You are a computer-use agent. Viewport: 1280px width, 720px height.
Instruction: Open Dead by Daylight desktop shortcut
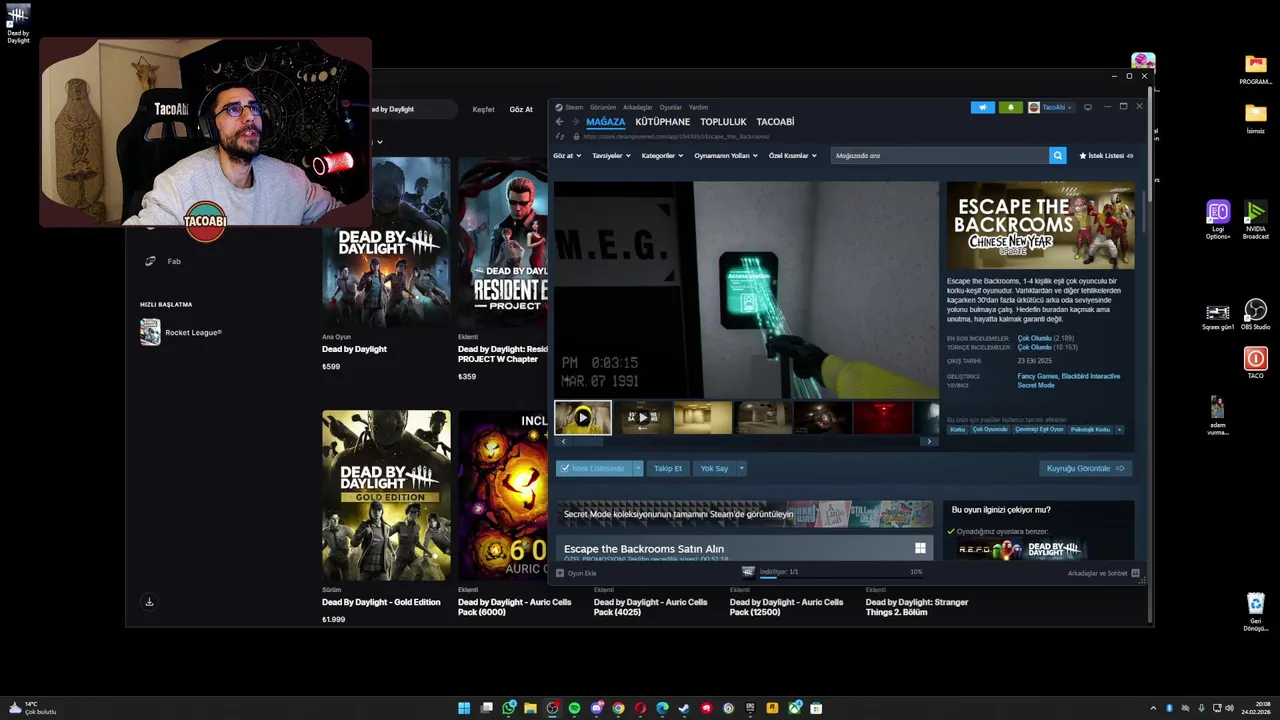(x=18, y=23)
